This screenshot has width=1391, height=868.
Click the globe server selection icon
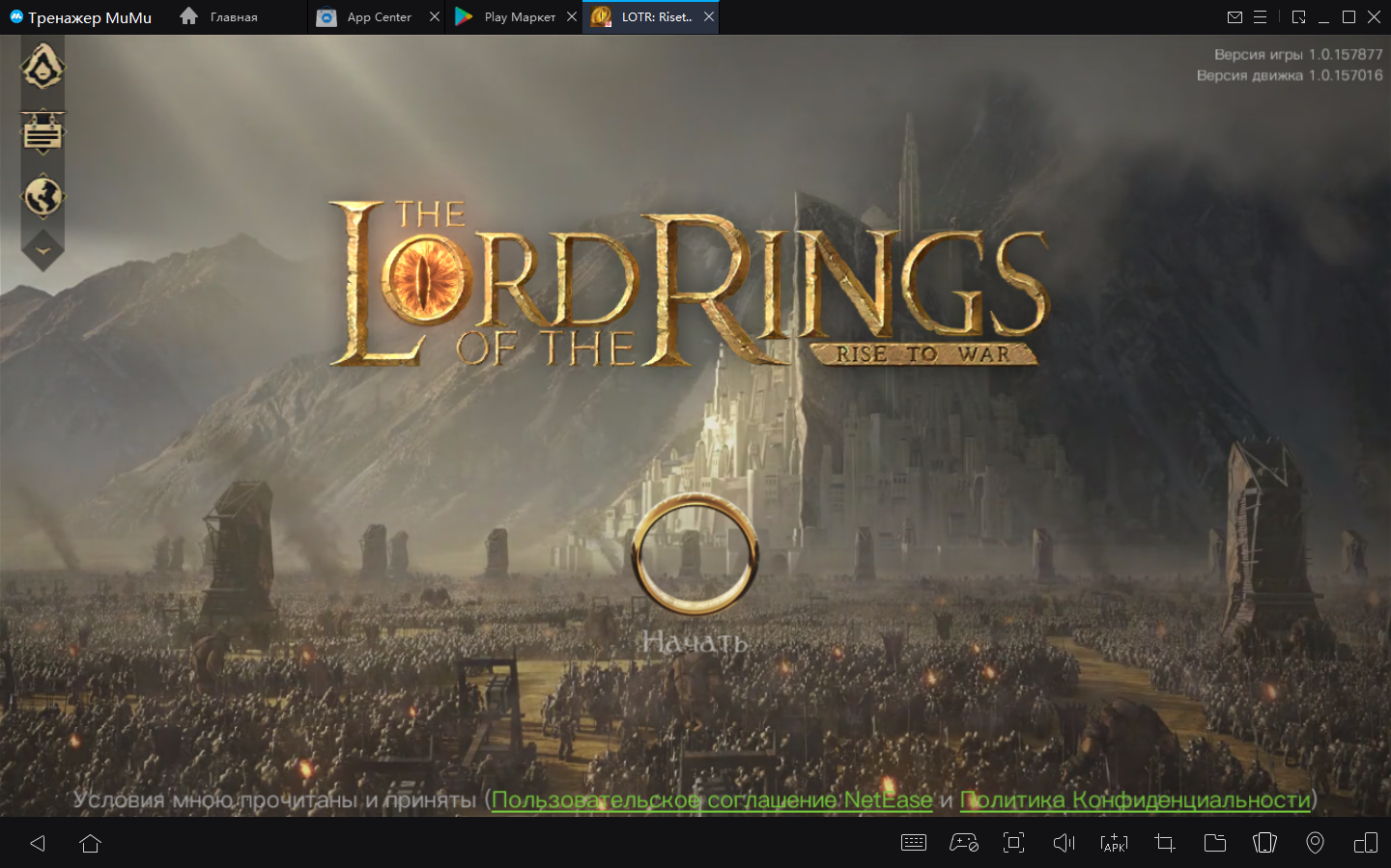(43, 197)
